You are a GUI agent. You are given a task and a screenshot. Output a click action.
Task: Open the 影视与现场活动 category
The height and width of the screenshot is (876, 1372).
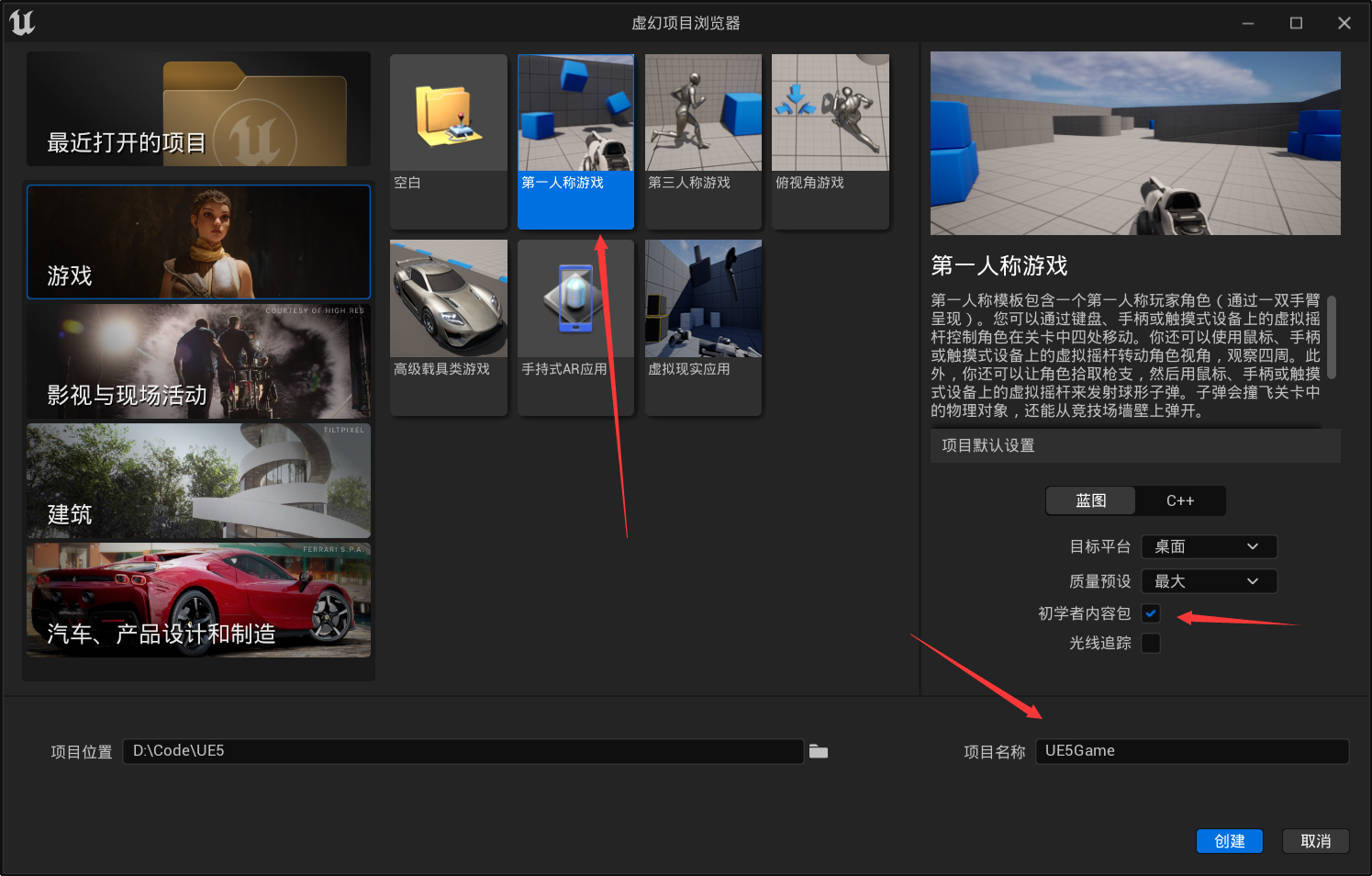pos(198,362)
